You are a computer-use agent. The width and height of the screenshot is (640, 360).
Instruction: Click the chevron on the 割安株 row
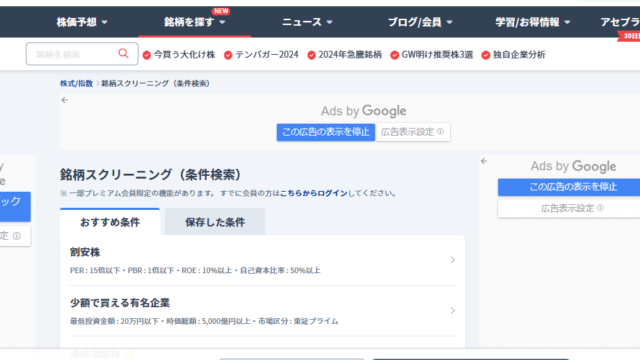click(x=452, y=260)
